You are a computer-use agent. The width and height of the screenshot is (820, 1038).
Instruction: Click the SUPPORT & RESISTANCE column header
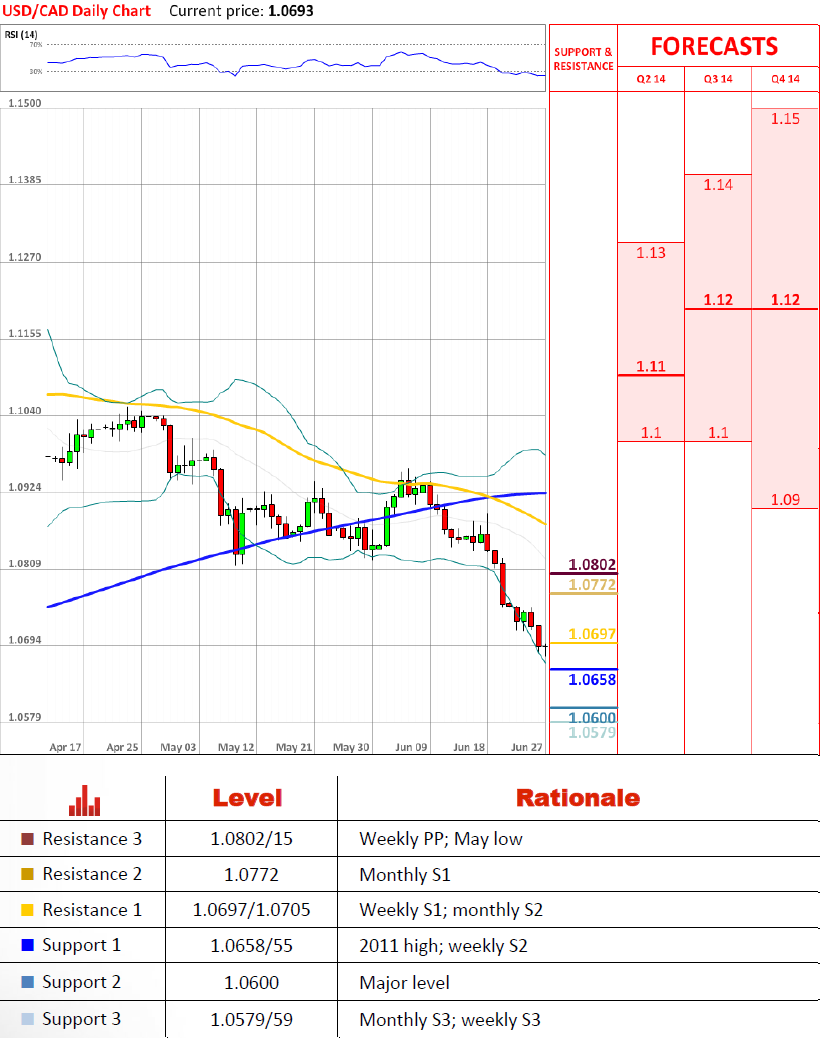[x=583, y=59]
